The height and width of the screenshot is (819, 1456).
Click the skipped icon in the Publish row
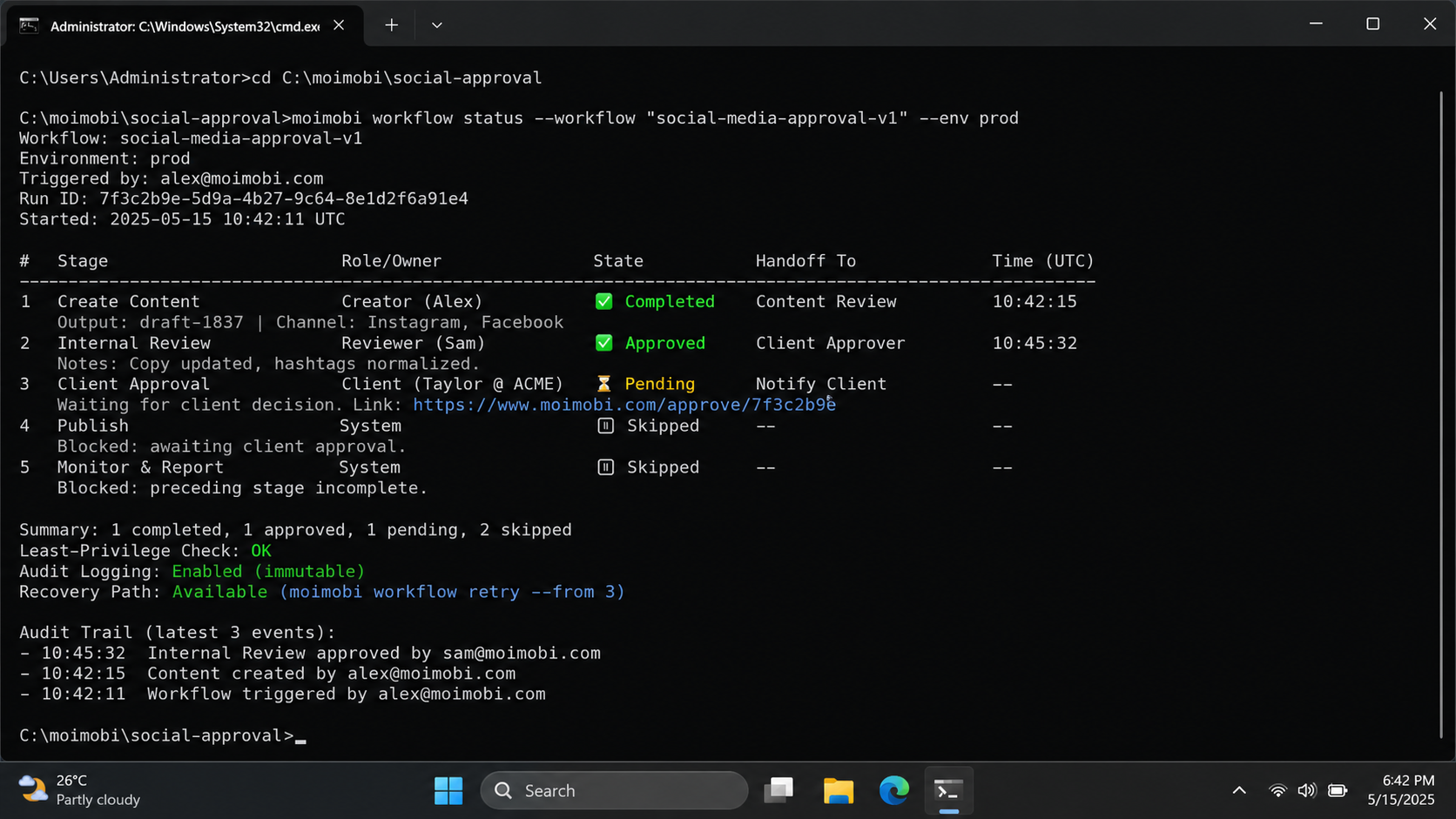click(606, 426)
